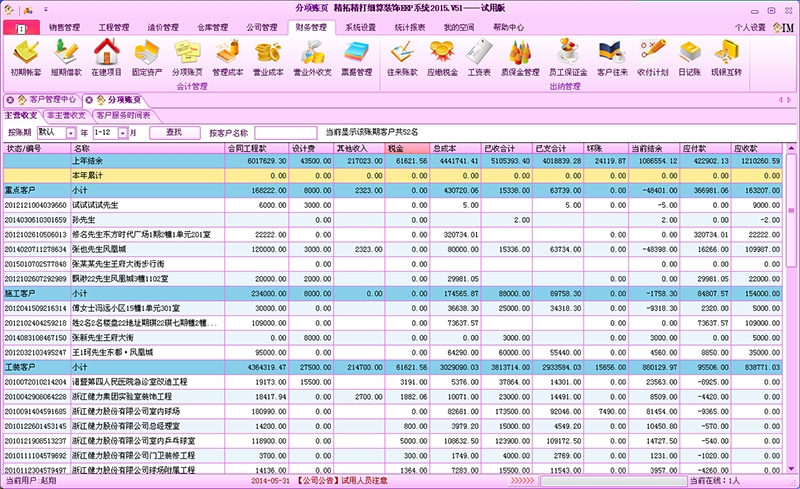The height and width of the screenshot is (489, 800).
Task: Select the 工装客户 subtotal row
Action: tap(393, 367)
